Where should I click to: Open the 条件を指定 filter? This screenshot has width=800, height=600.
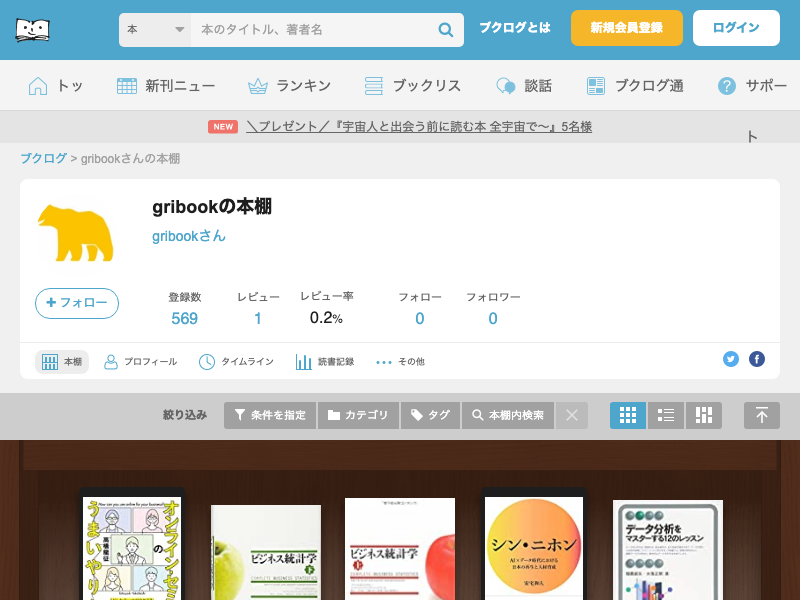(270, 415)
